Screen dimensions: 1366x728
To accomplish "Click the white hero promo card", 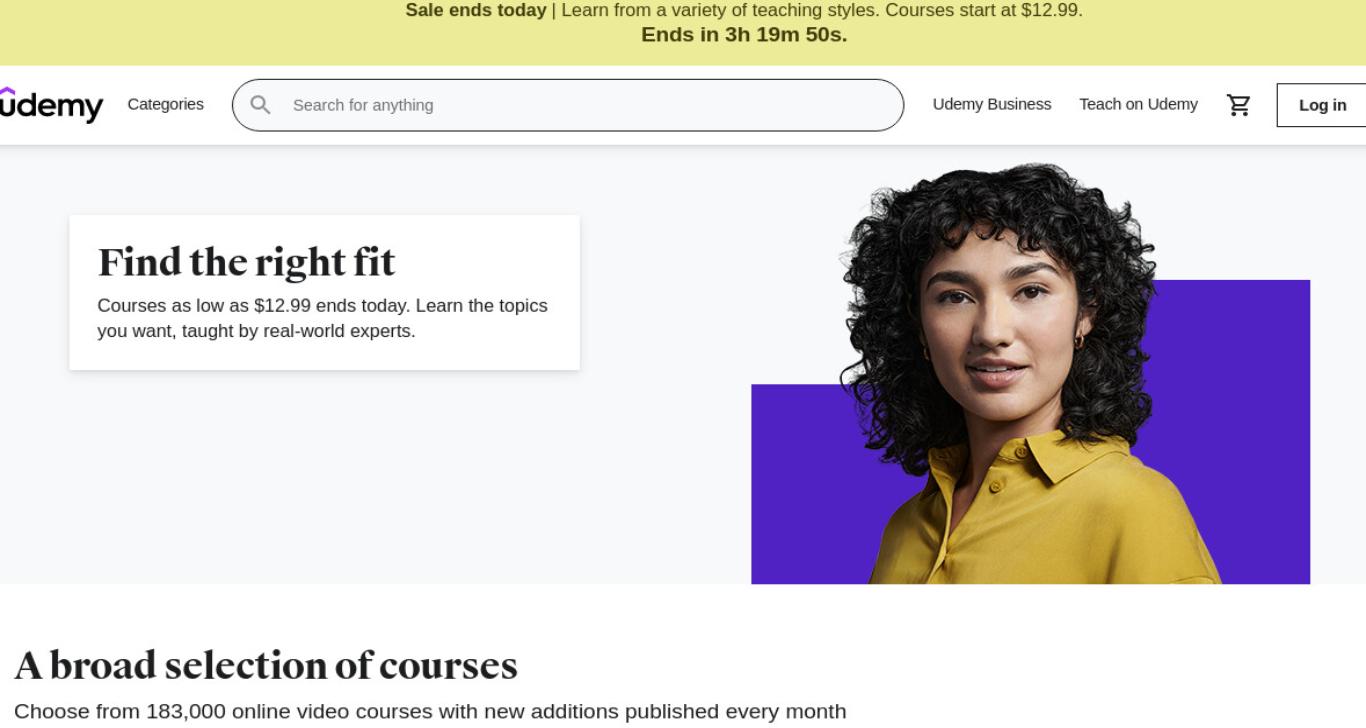I will click(324, 292).
